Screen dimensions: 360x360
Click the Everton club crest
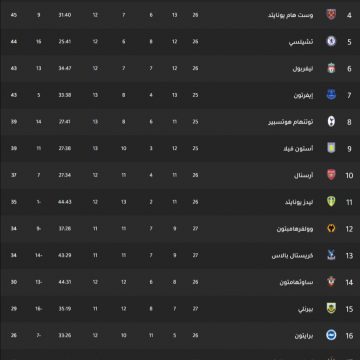pos(331,95)
